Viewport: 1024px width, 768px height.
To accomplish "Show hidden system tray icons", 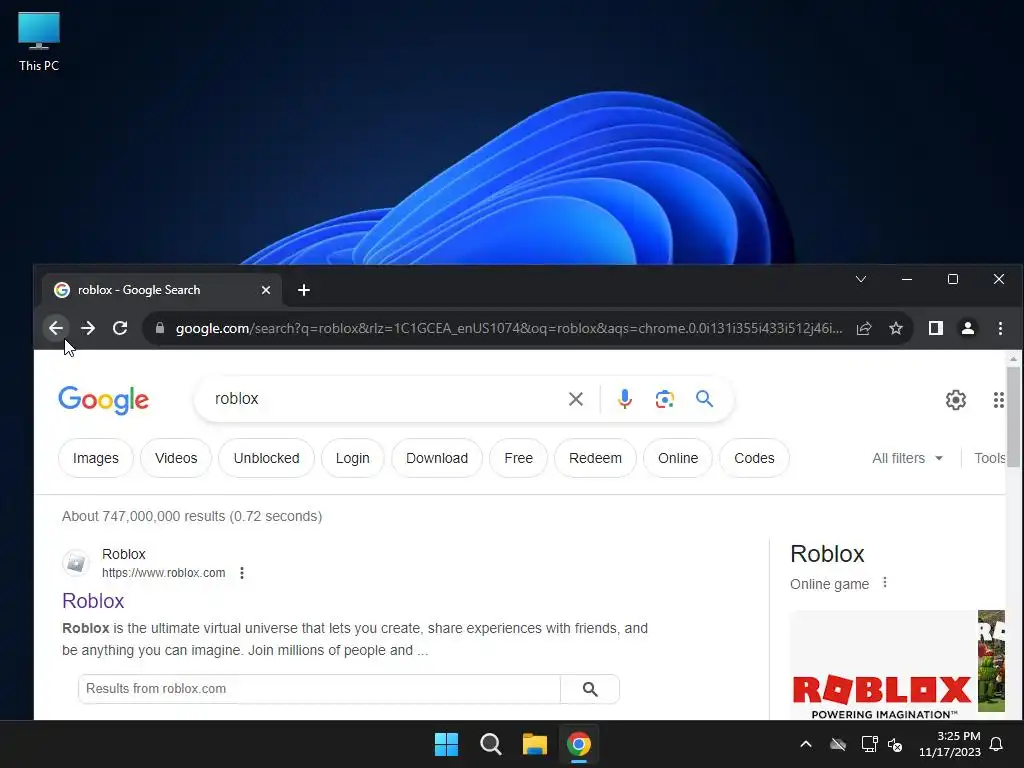I will (806, 744).
